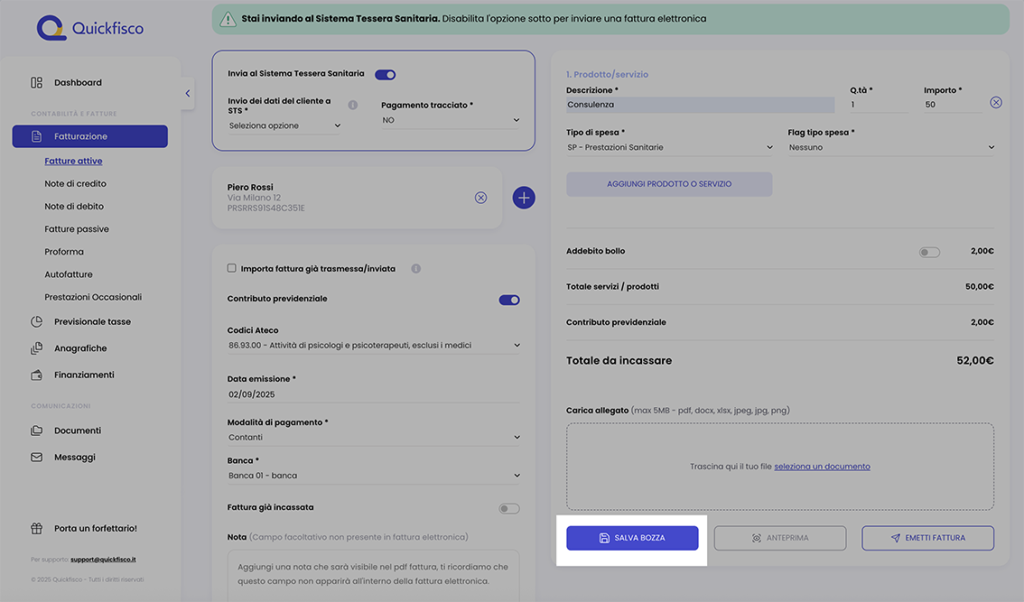Collapse the sidebar with the arrow icon
The height and width of the screenshot is (602, 1024).
click(x=188, y=93)
